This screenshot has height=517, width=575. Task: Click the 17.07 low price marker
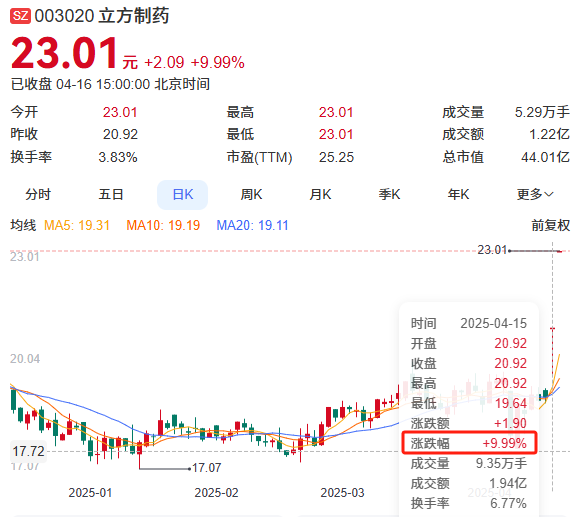tap(206, 468)
